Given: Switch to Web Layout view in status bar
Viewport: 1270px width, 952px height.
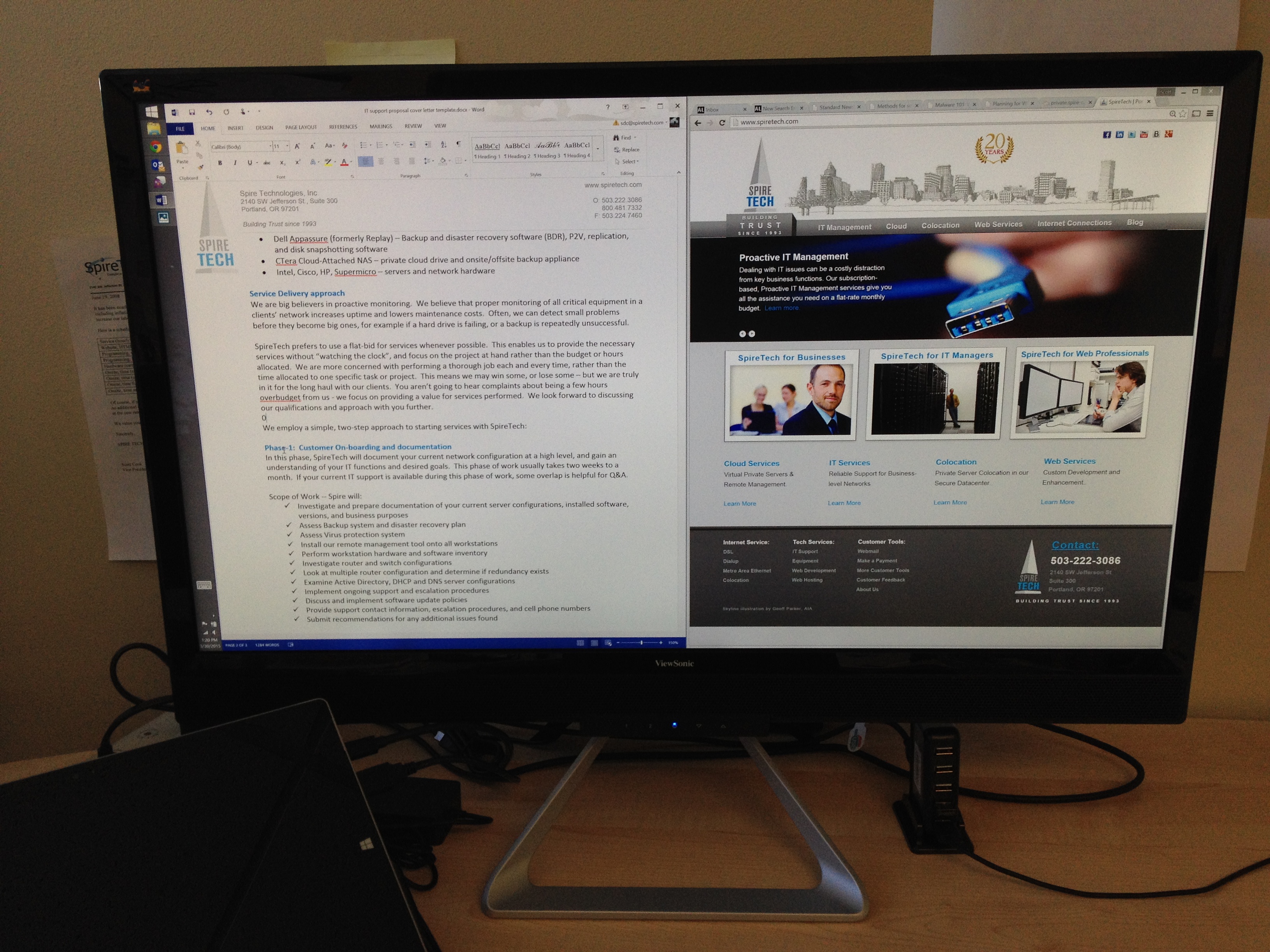Looking at the screenshot, I should (608, 643).
